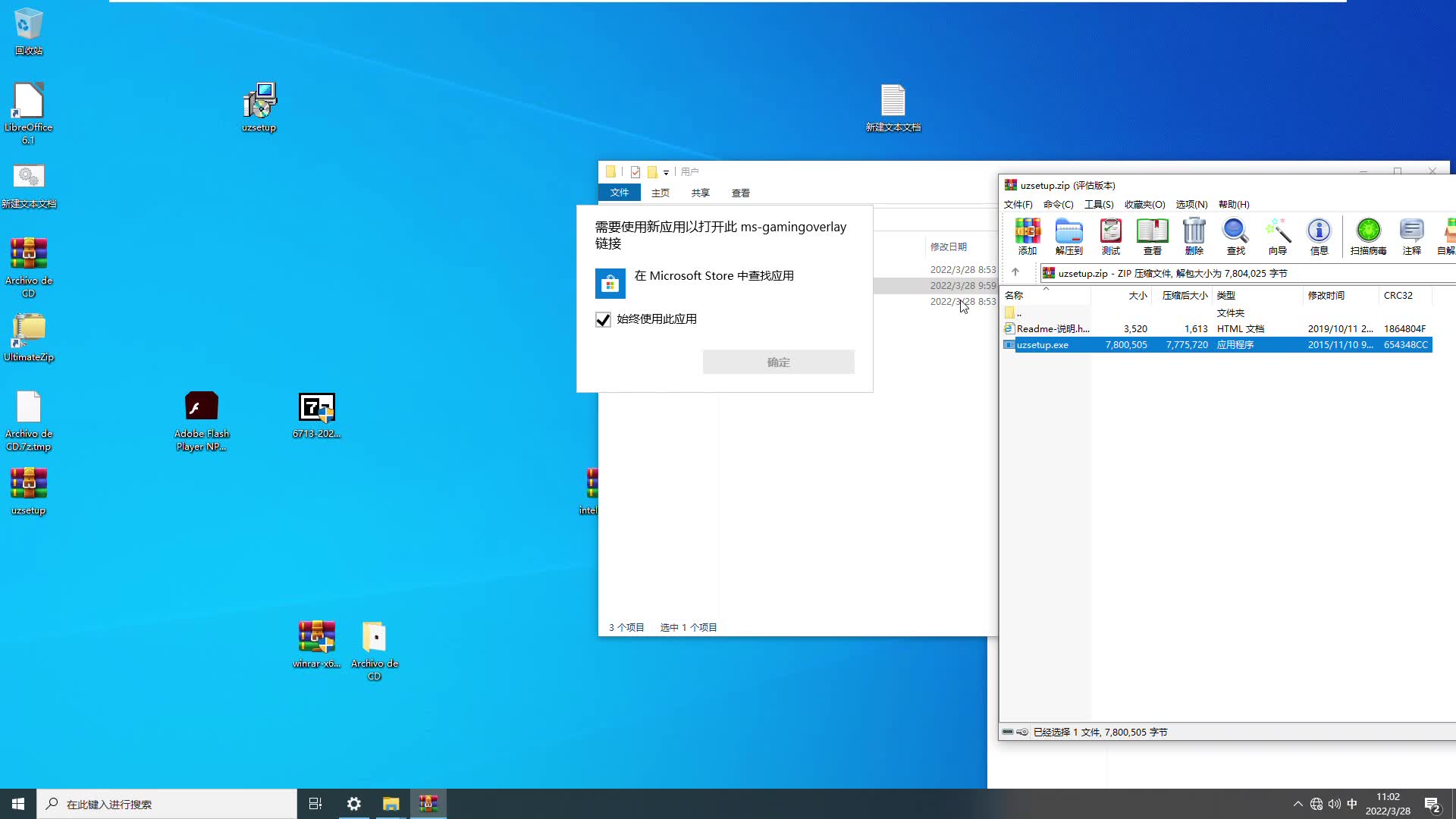The image size is (1456, 819).
Task: Open the WinRAR 工具(S) menu
Action: click(x=1099, y=205)
